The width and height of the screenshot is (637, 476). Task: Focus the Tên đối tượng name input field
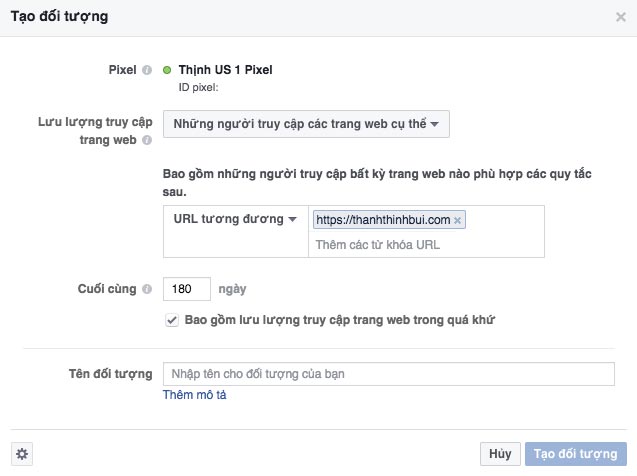coord(389,374)
